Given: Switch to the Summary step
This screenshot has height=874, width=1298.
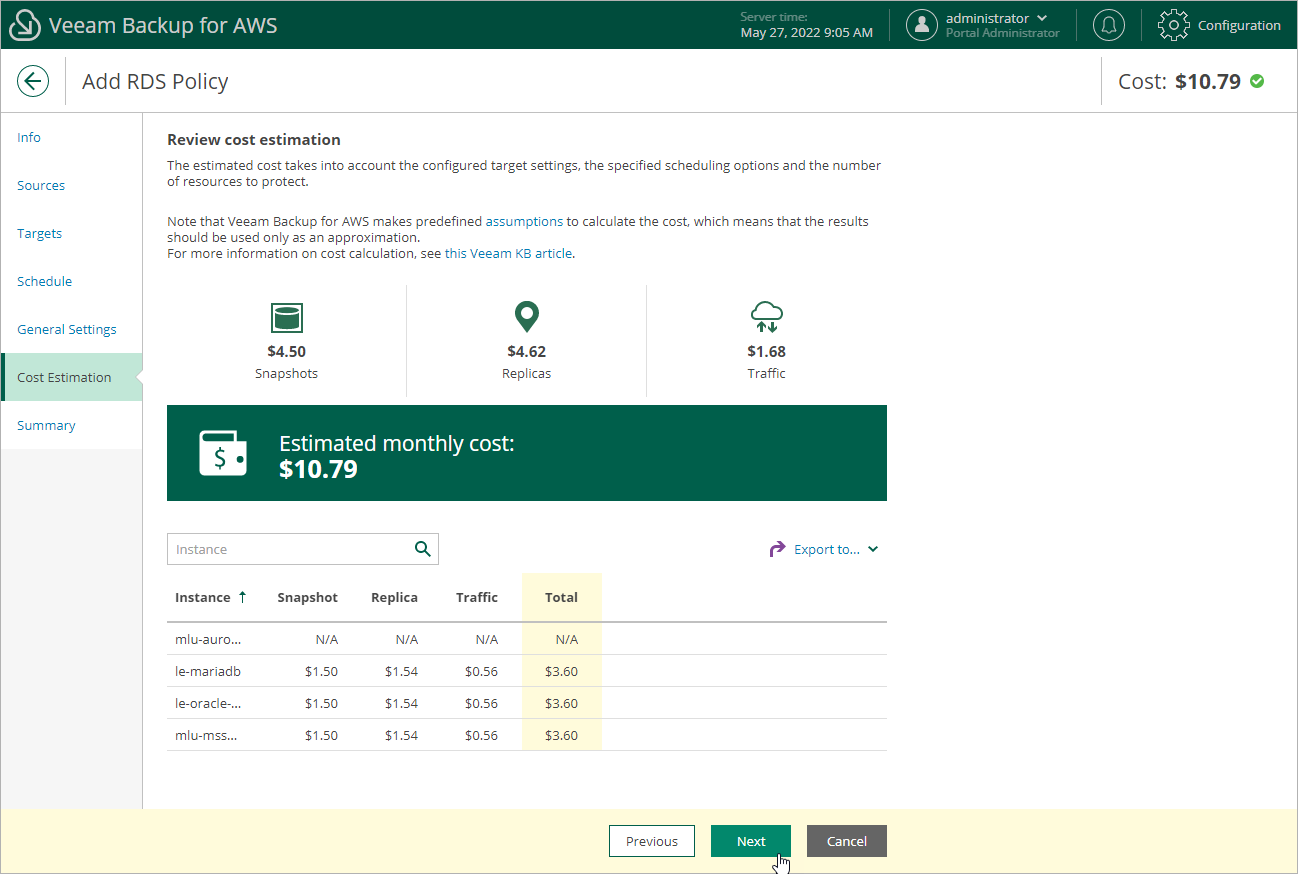Looking at the screenshot, I should [46, 425].
